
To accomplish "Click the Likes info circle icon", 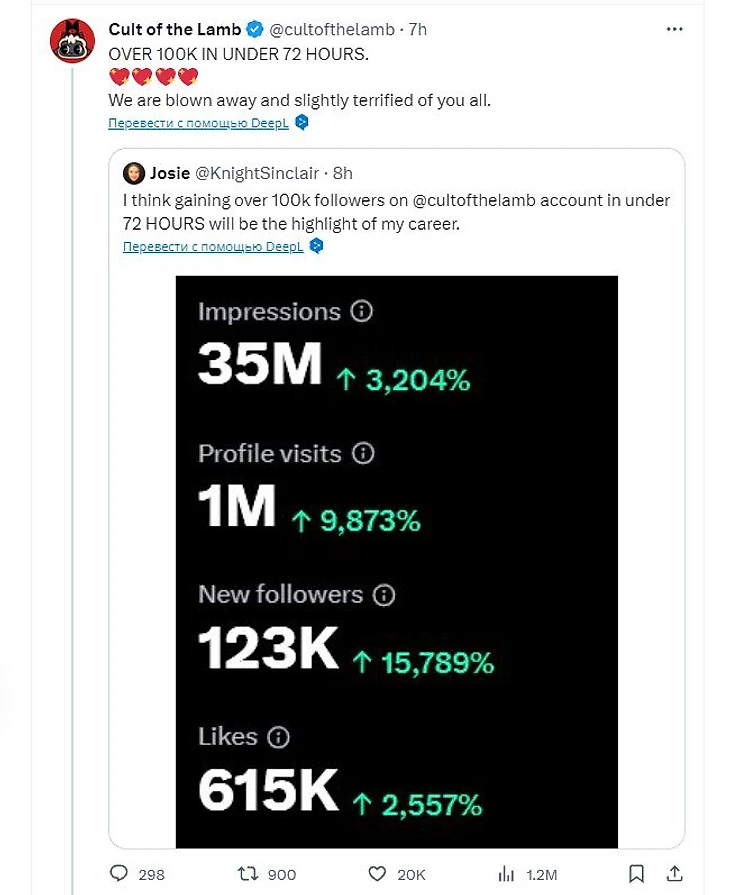I will 279,738.
